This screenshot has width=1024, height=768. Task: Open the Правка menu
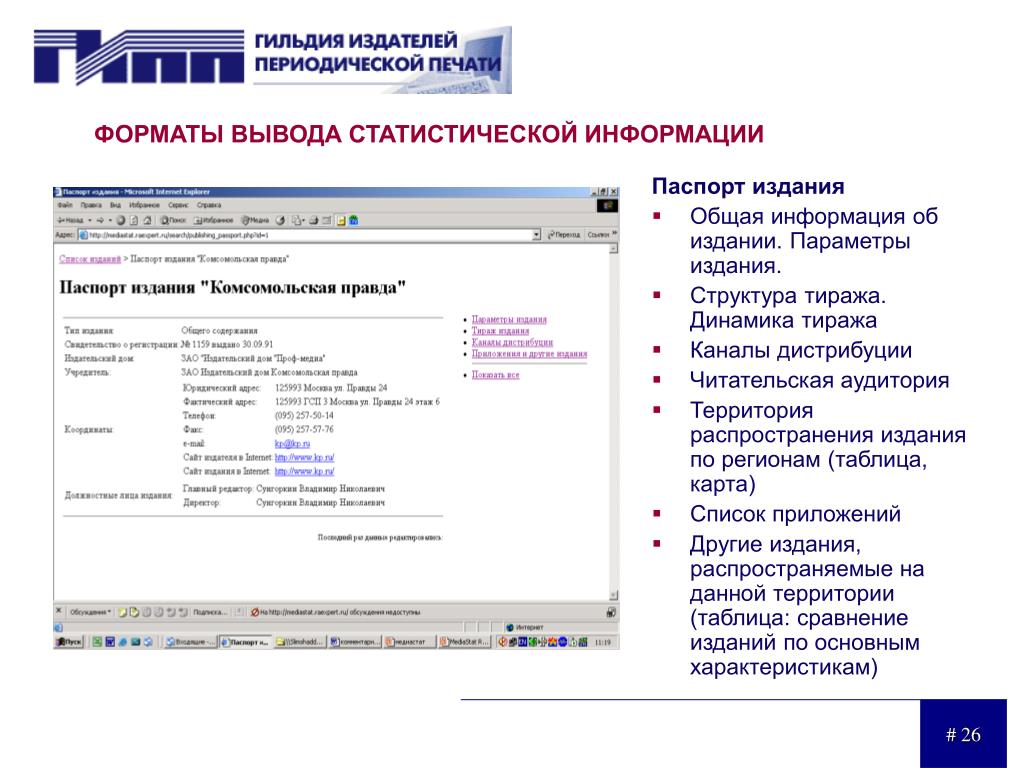click(x=91, y=205)
